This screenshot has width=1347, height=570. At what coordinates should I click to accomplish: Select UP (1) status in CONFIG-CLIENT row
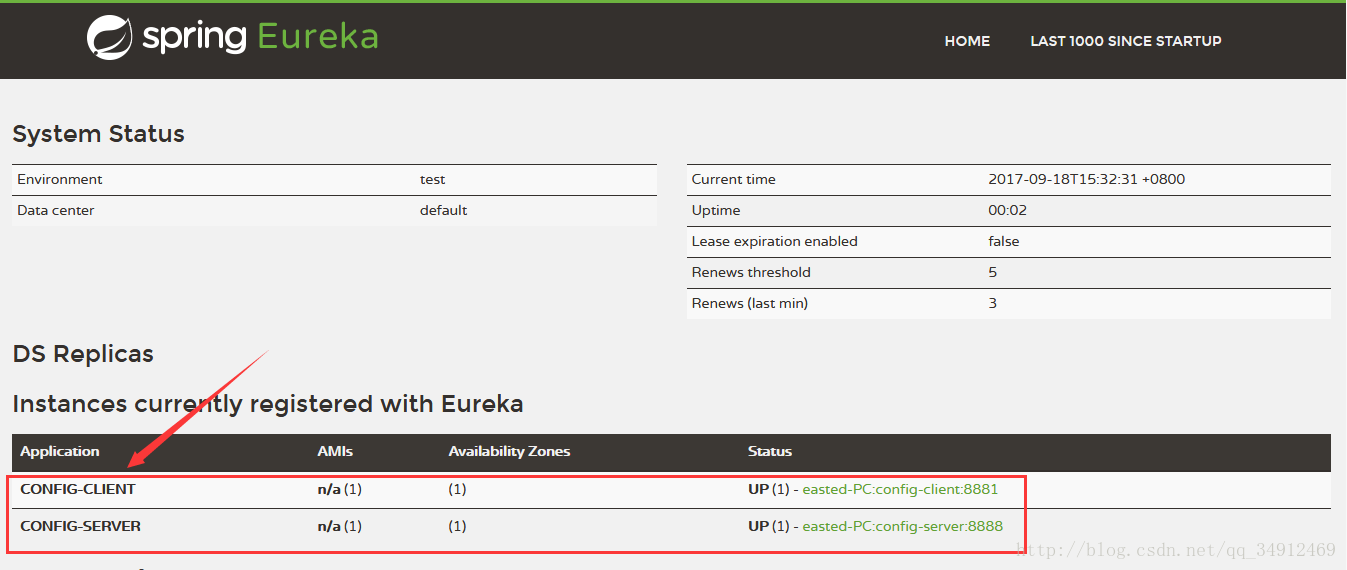pyautogui.click(x=769, y=489)
